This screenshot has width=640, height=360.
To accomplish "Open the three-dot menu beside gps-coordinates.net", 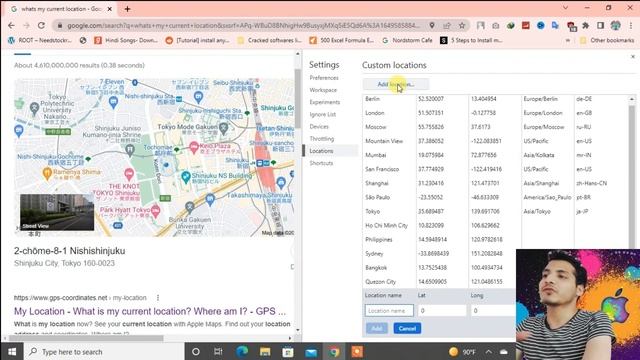I will coord(158,298).
